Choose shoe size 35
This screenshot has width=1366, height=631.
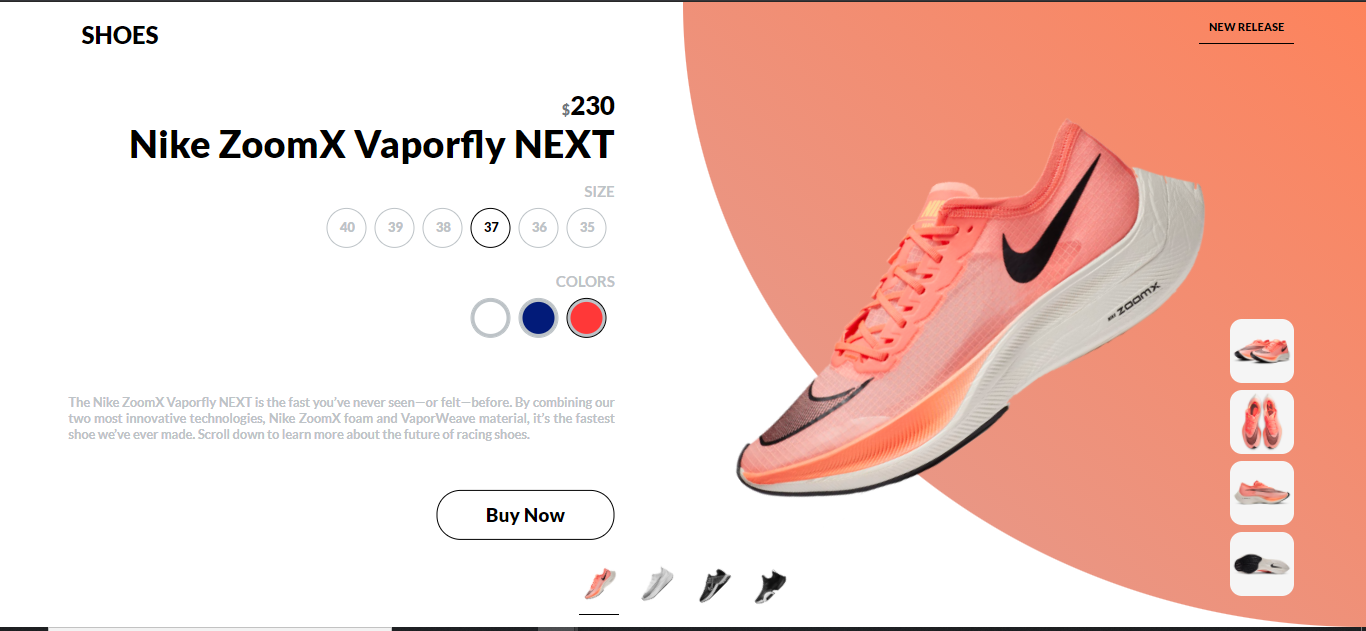pos(587,227)
